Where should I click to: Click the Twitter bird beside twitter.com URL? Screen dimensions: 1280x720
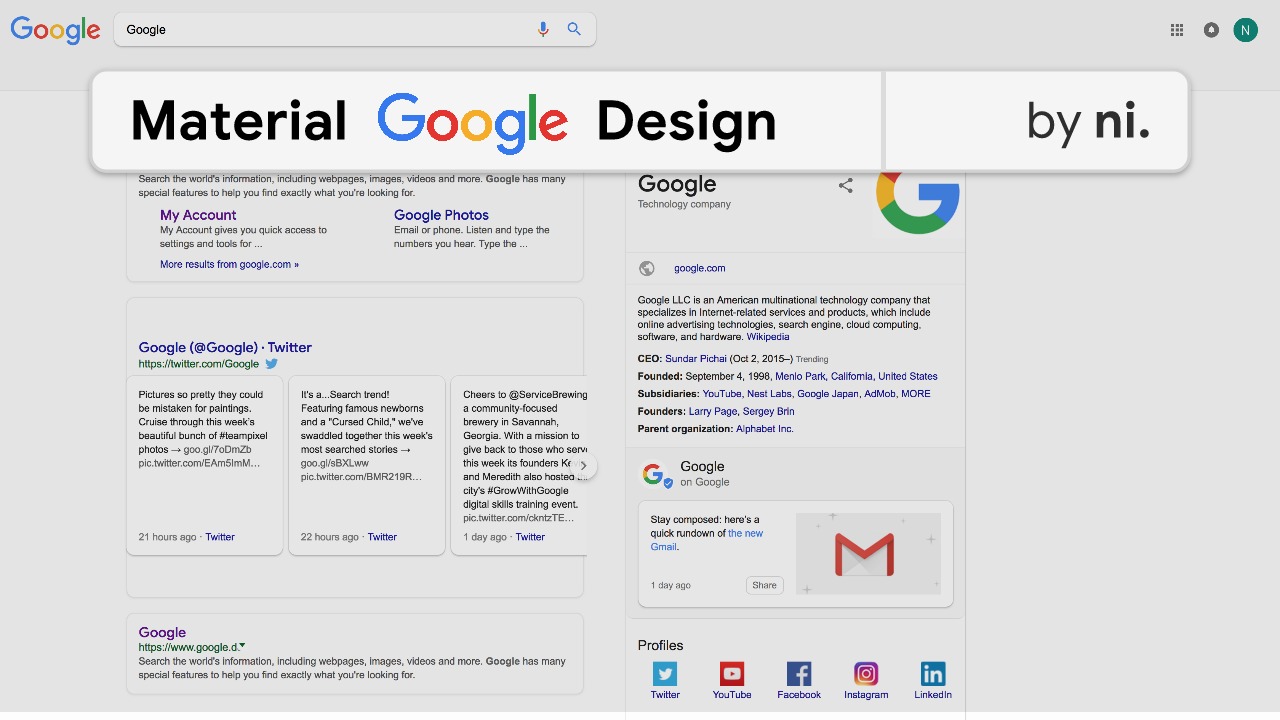271,364
